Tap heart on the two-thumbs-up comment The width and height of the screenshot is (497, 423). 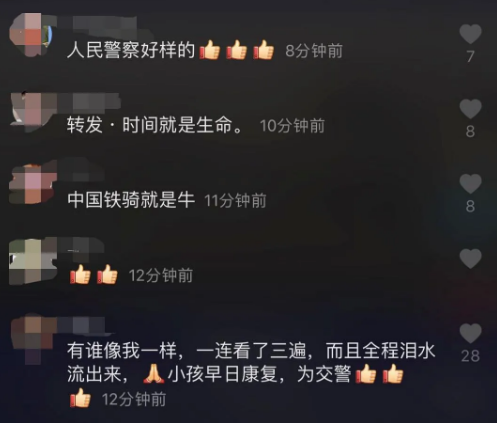click(x=470, y=259)
